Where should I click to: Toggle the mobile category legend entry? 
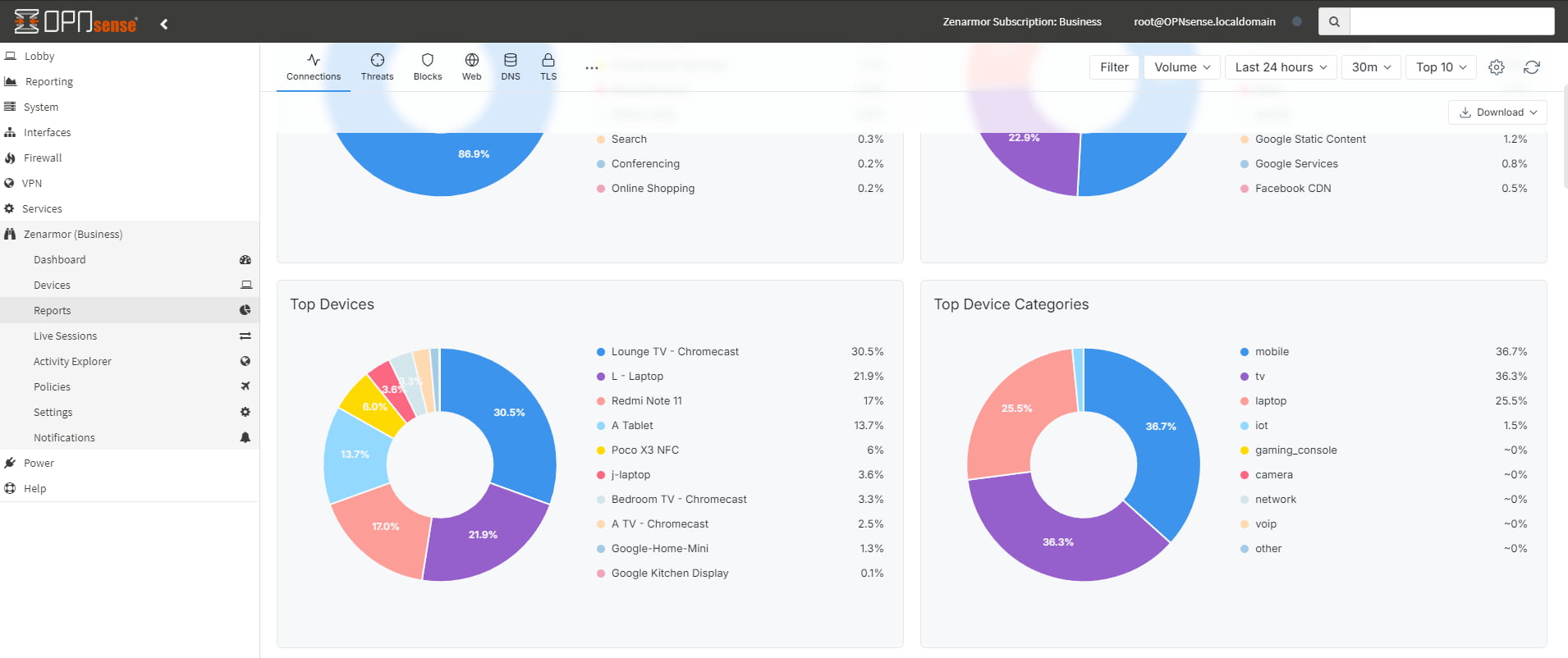(x=1271, y=352)
